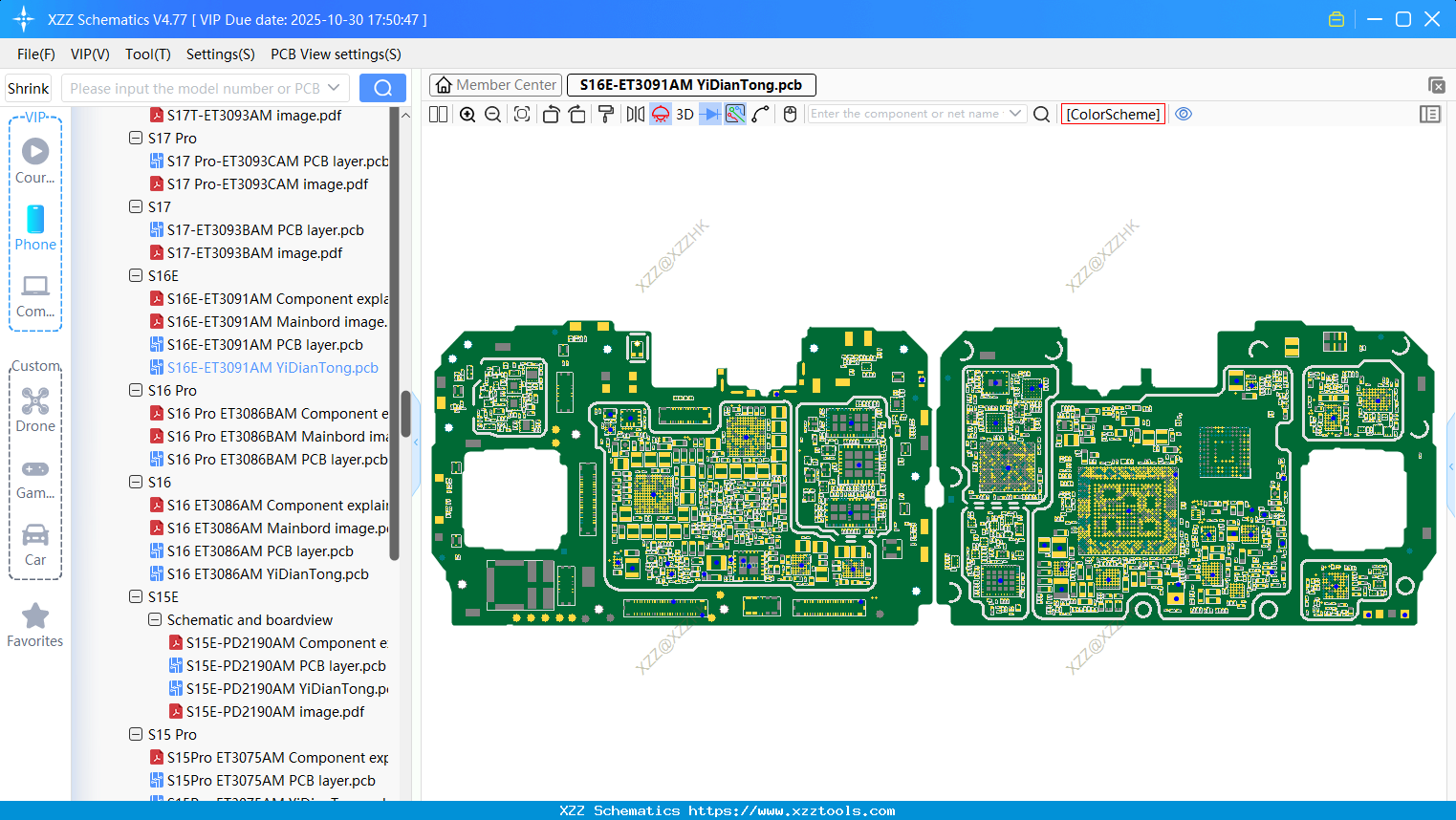Toggle net visibility with the eye icon
Image resolution: width=1456 pixels, height=820 pixels.
click(1184, 114)
